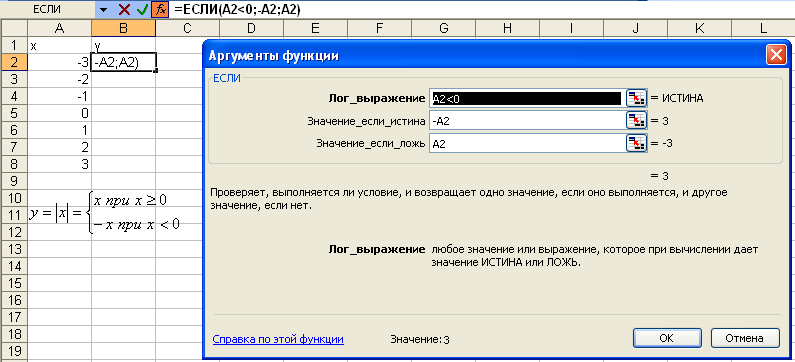The image size is (795, 362).
Task: Click the Значение_если_ложь input field
Action: (x=527, y=143)
